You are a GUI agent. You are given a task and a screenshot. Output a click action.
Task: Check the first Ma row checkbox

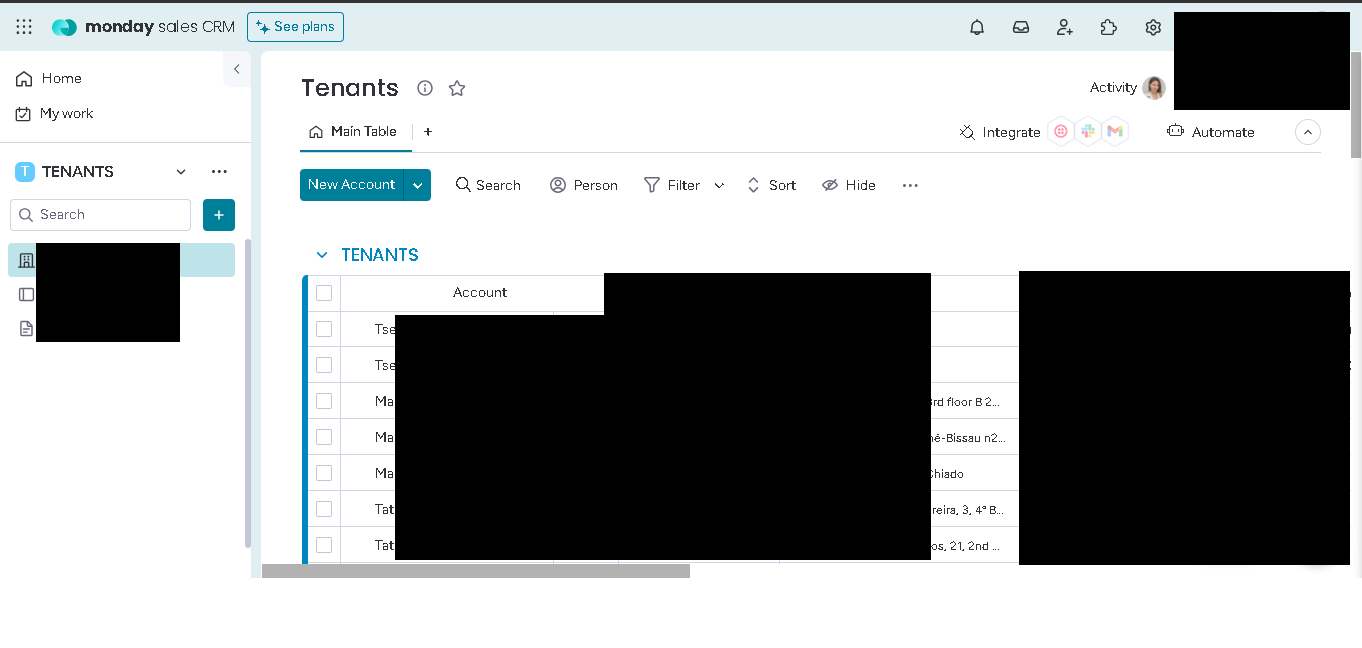[x=324, y=401]
